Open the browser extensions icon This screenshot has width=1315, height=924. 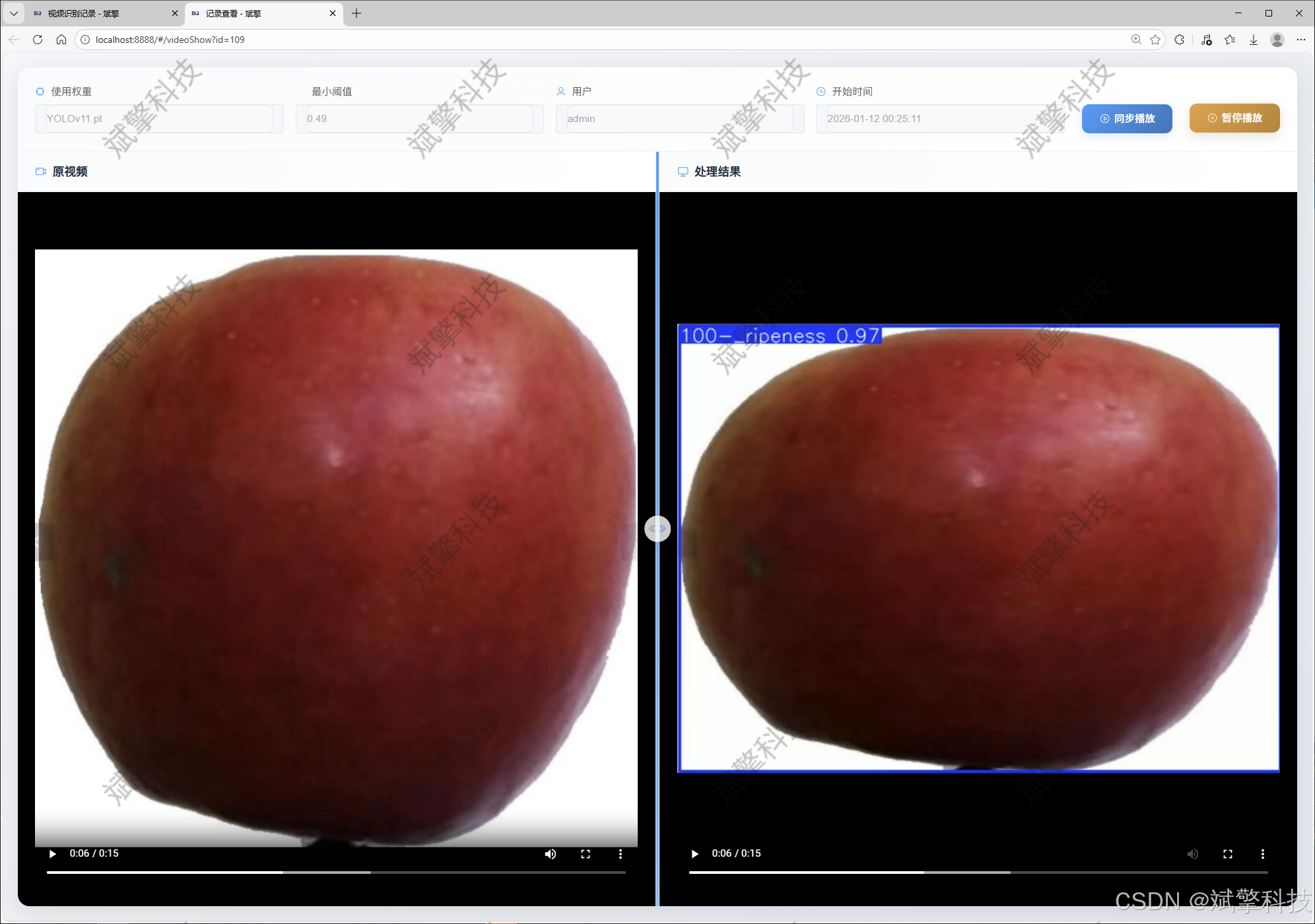(1180, 40)
